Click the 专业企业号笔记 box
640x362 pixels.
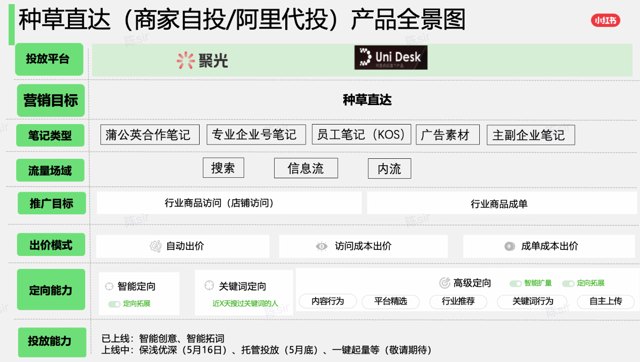[x=256, y=135]
